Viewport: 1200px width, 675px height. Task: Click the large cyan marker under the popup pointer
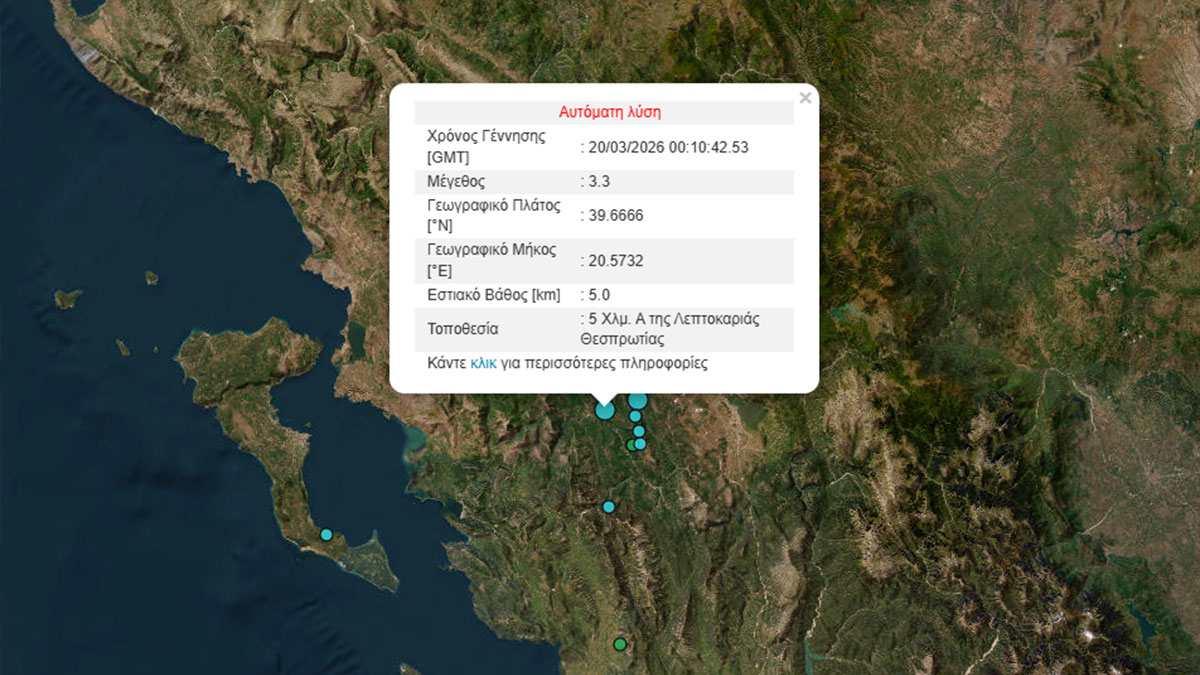coord(605,409)
